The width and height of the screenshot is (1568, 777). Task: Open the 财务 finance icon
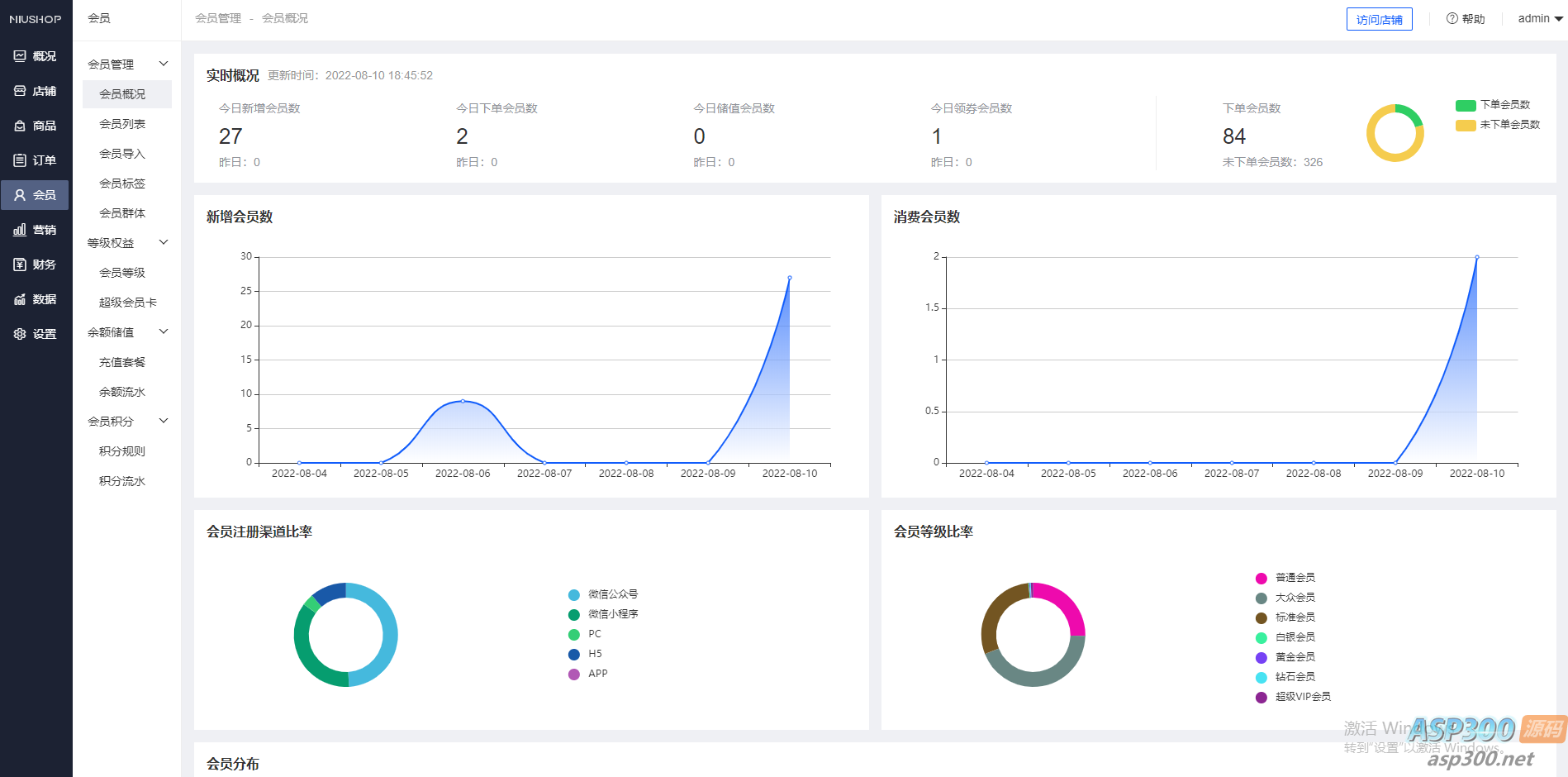tap(20, 265)
